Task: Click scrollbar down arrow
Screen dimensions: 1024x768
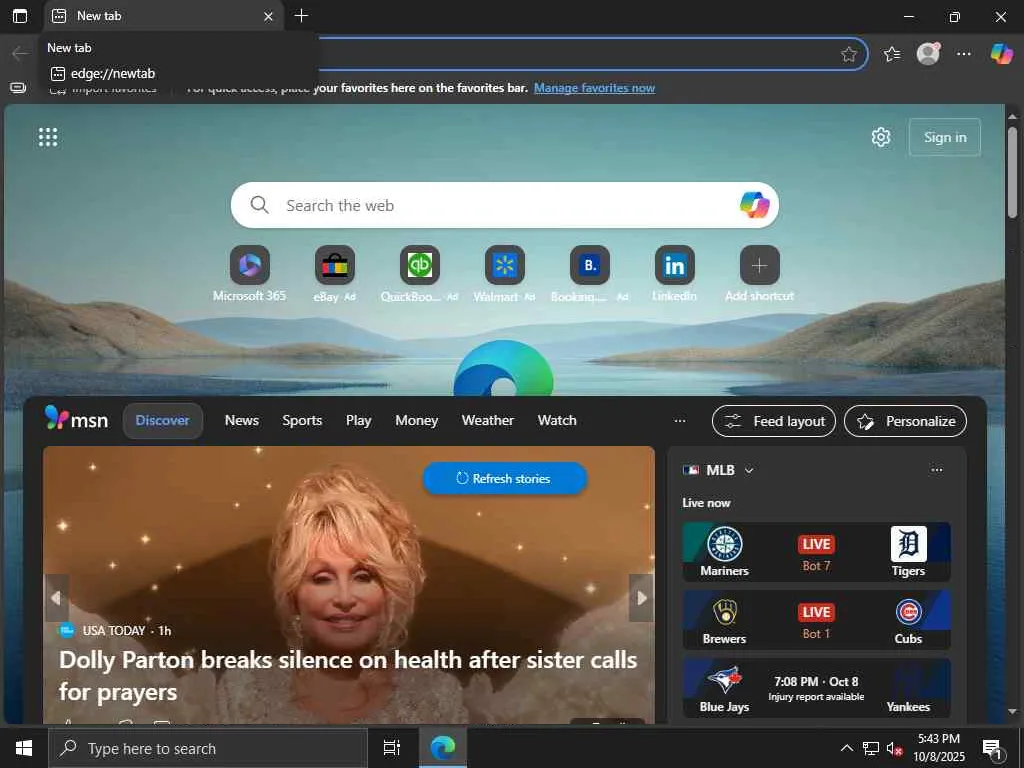Action: coord(1012,711)
